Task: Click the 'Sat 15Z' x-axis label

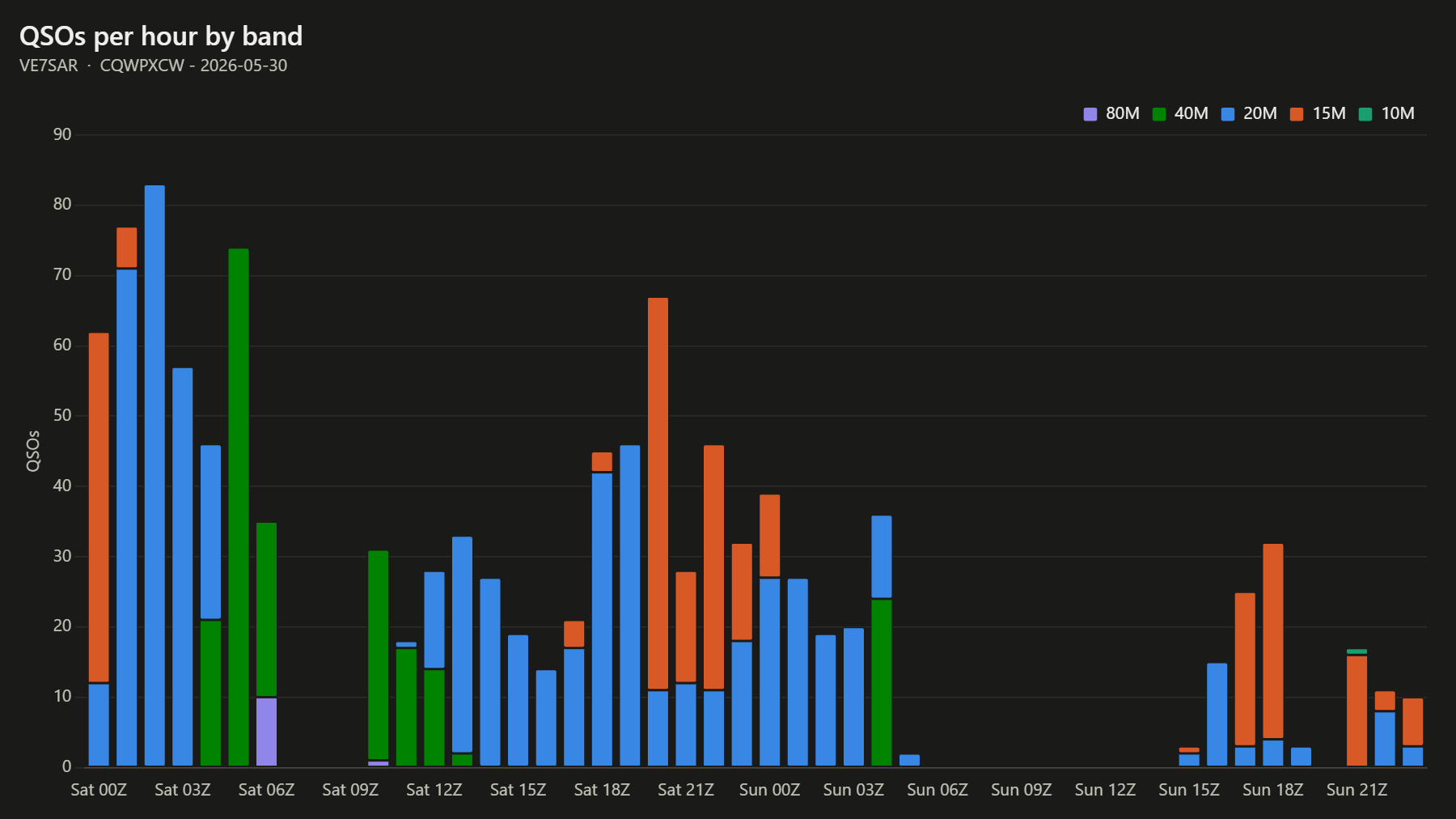Action: (x=518, y=790)
